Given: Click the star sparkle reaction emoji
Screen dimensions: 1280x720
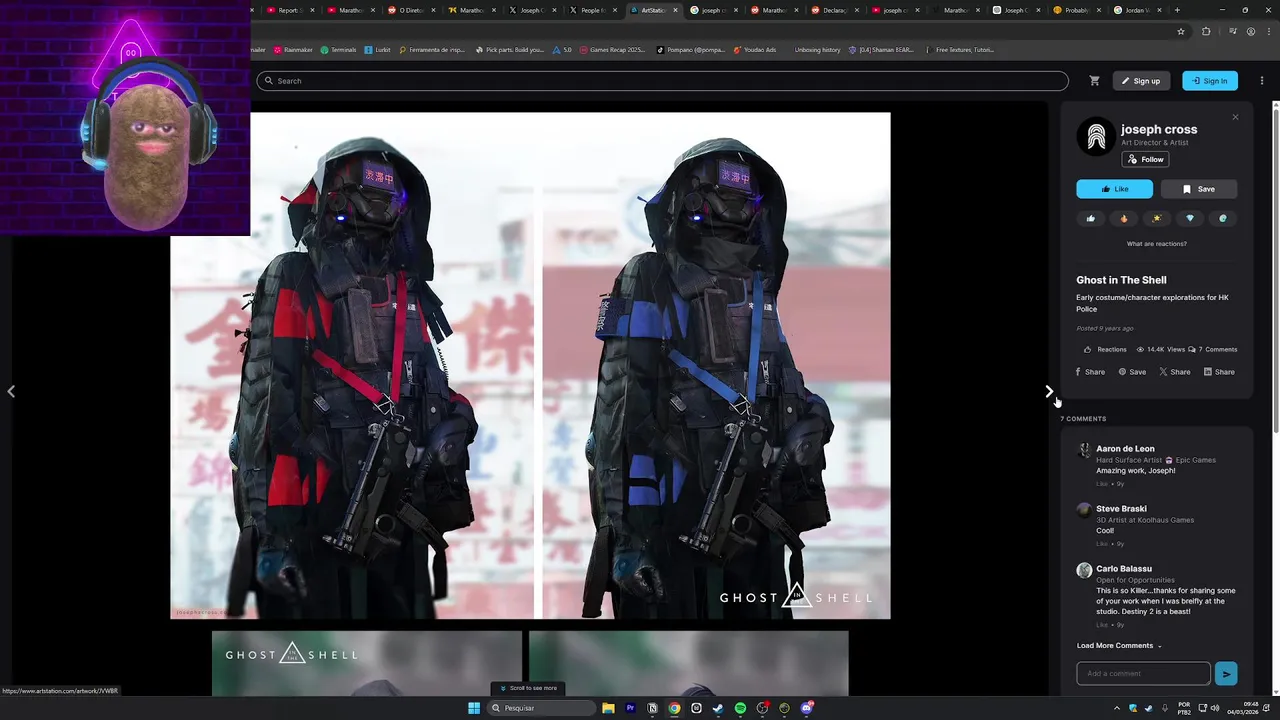Looking at the screenshot, I should pyautogui.click(x=1157, y=218).
